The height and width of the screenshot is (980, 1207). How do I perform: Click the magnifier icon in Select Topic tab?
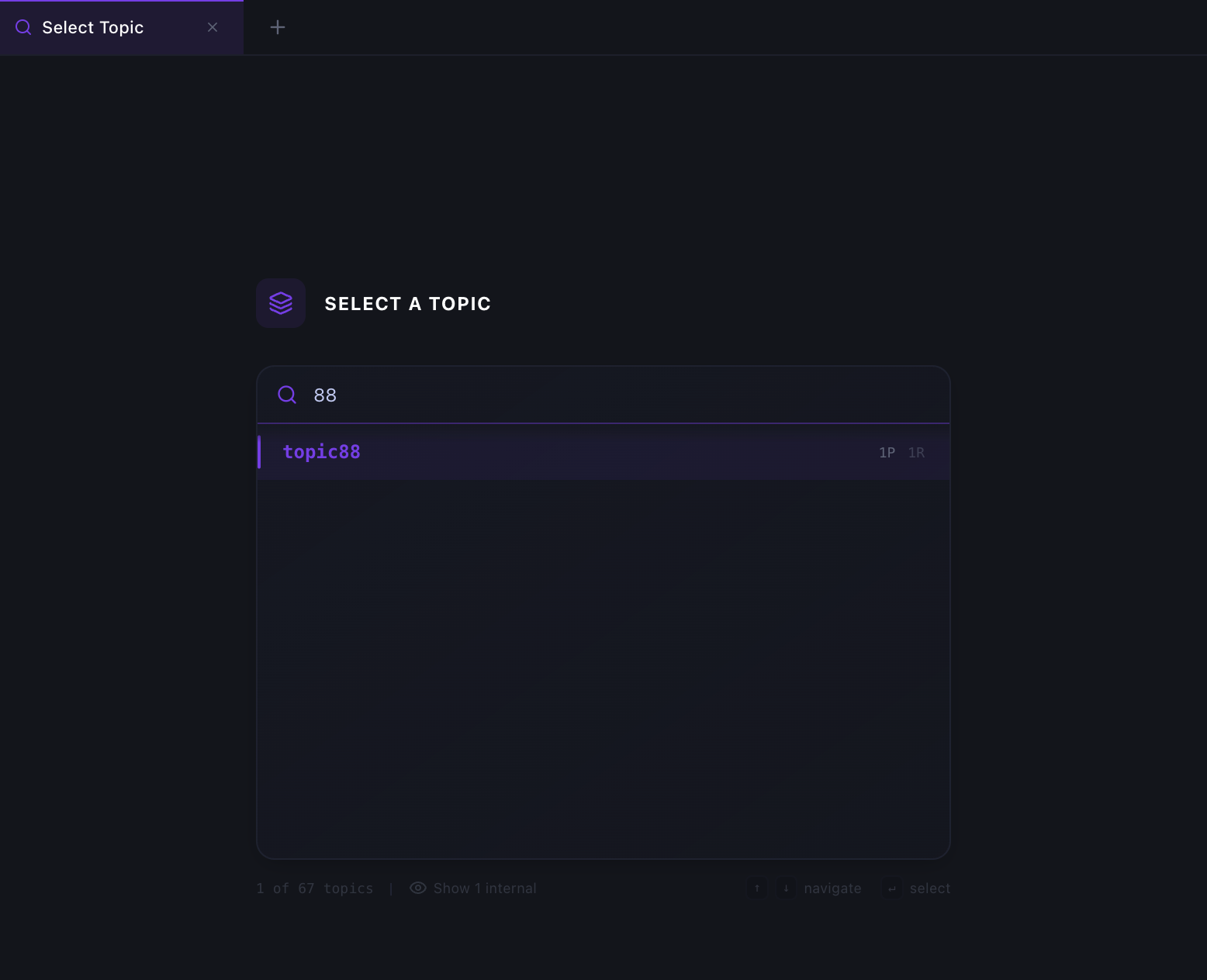coord(23,27)
